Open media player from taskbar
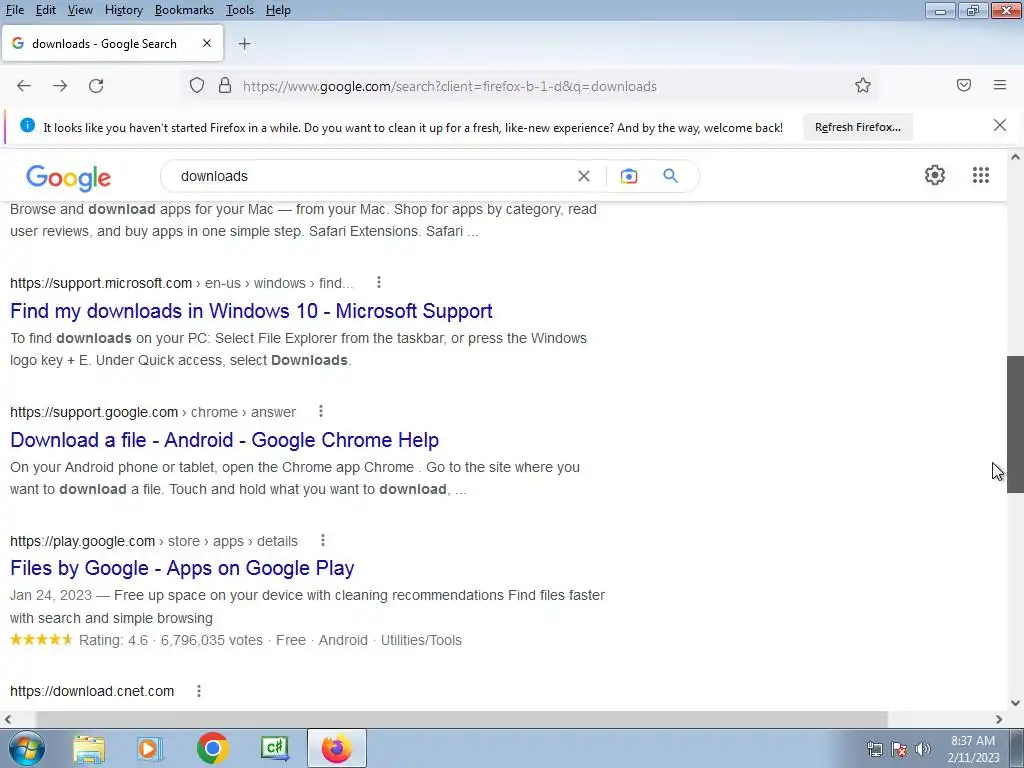This screenshot has height=768, width=1024. coord(148,748)
